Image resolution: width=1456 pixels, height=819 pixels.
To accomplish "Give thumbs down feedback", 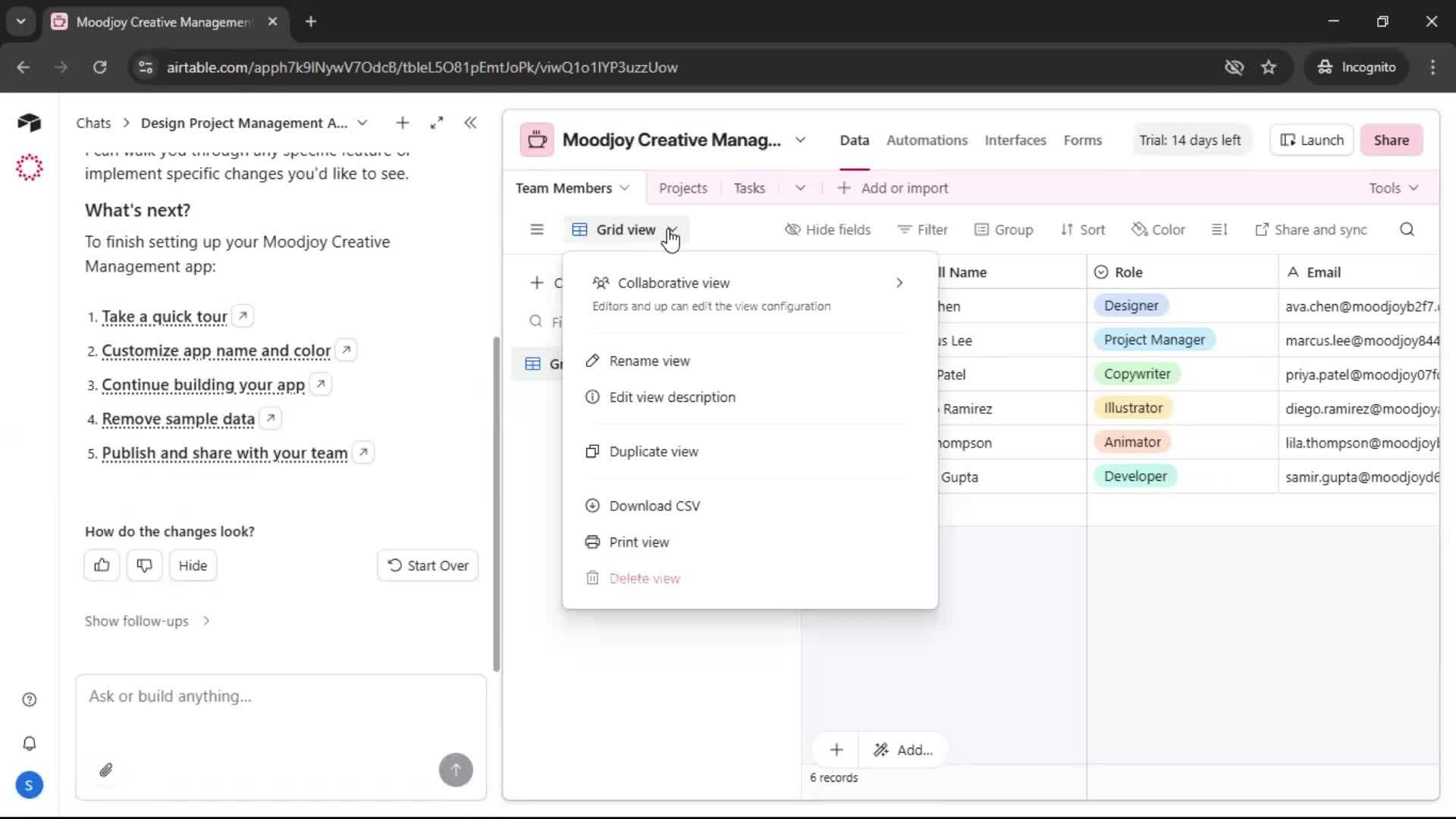I will [144, 566].
